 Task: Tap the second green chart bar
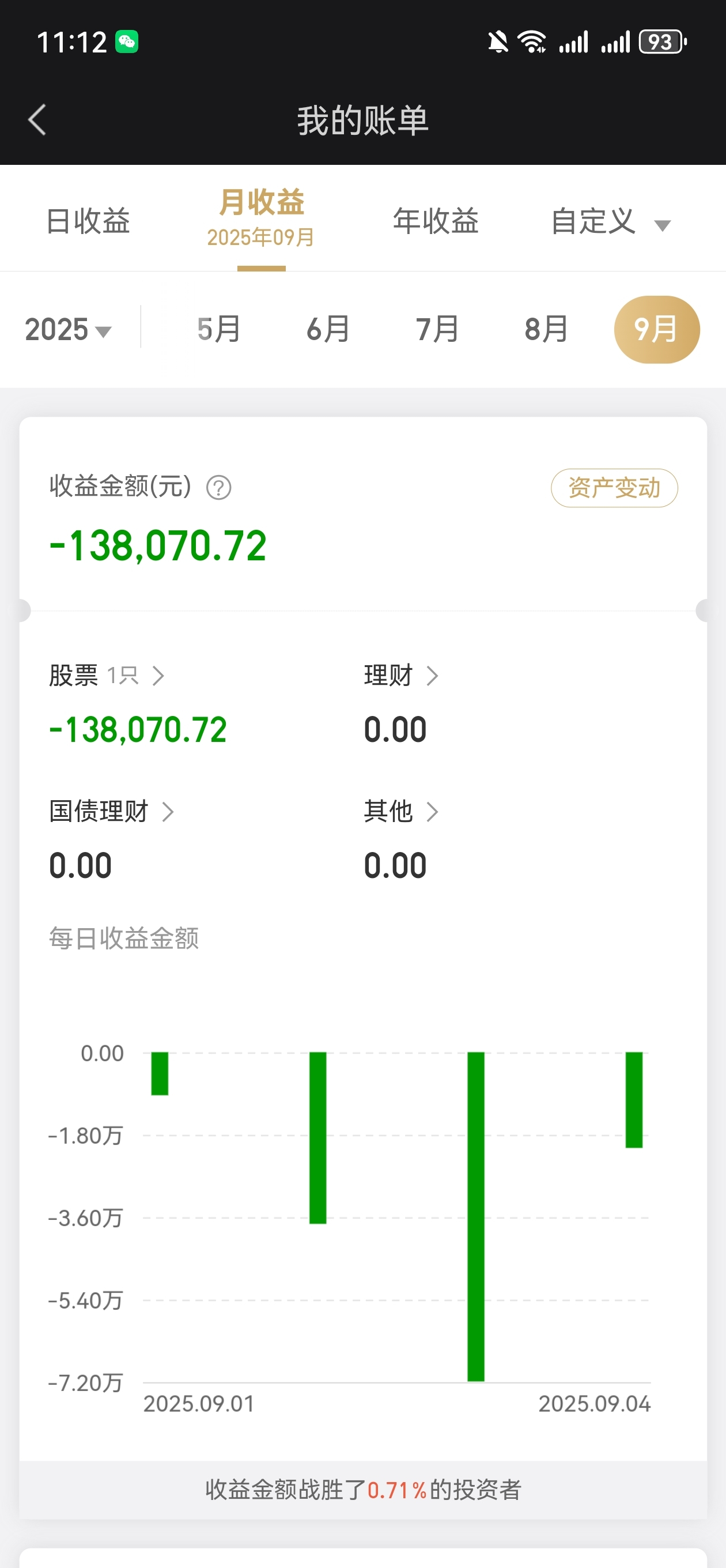(317, 1137)
